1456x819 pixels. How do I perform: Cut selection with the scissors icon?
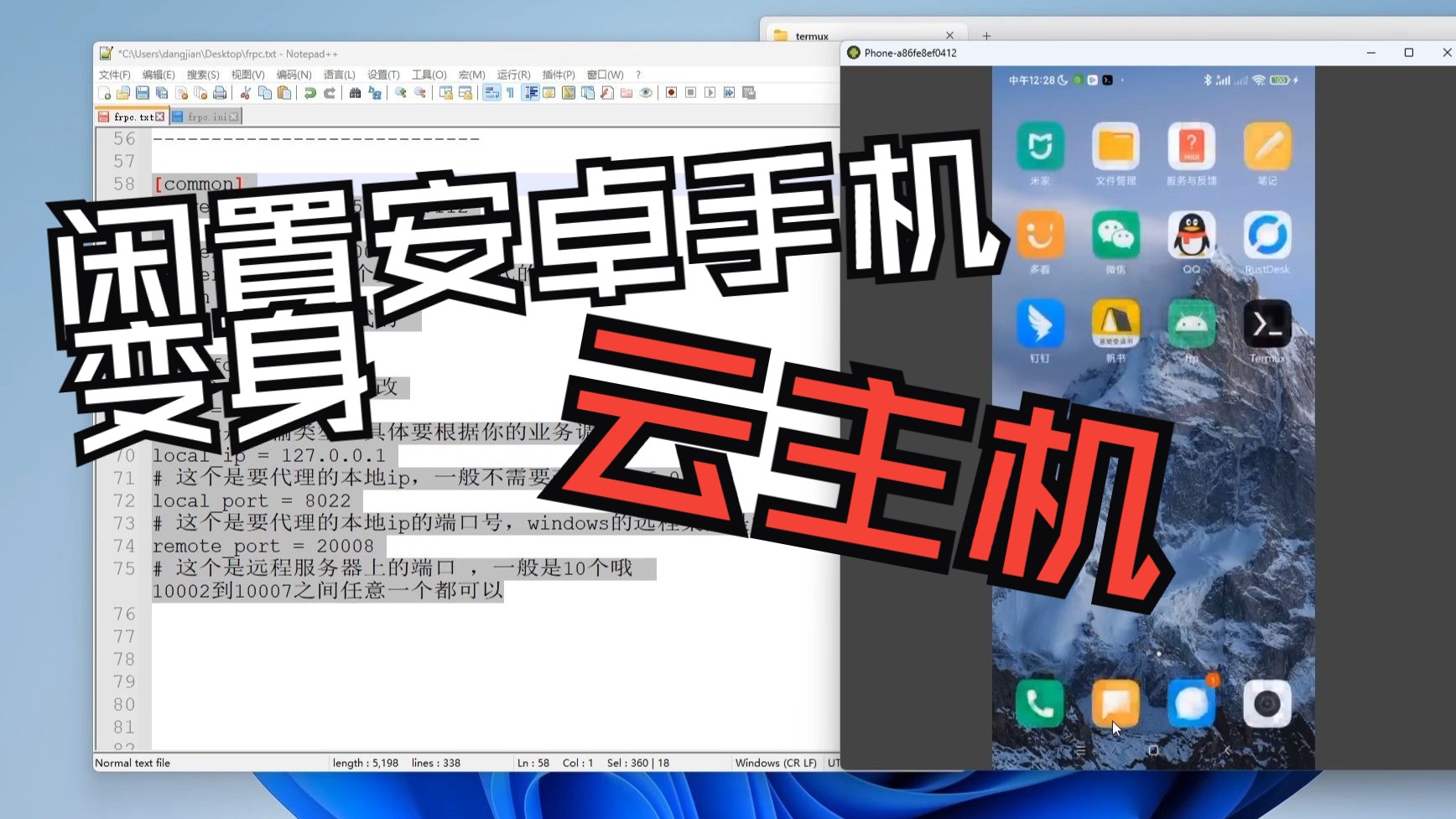[x=246, y=93]
